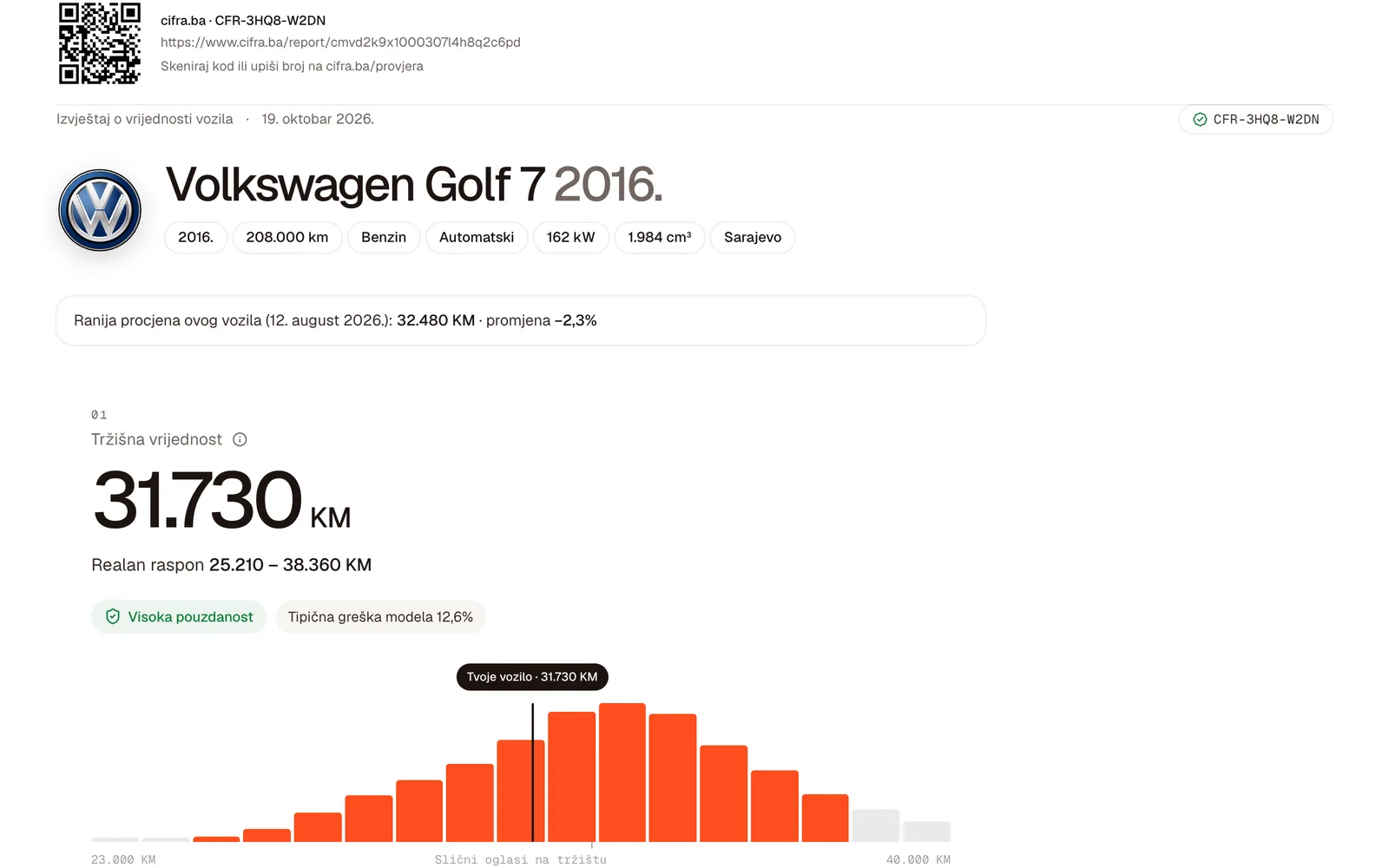The image size is (1389, 868).
Task: Click the Tržišna vrijednost label
Action: (x=156, y=440)
